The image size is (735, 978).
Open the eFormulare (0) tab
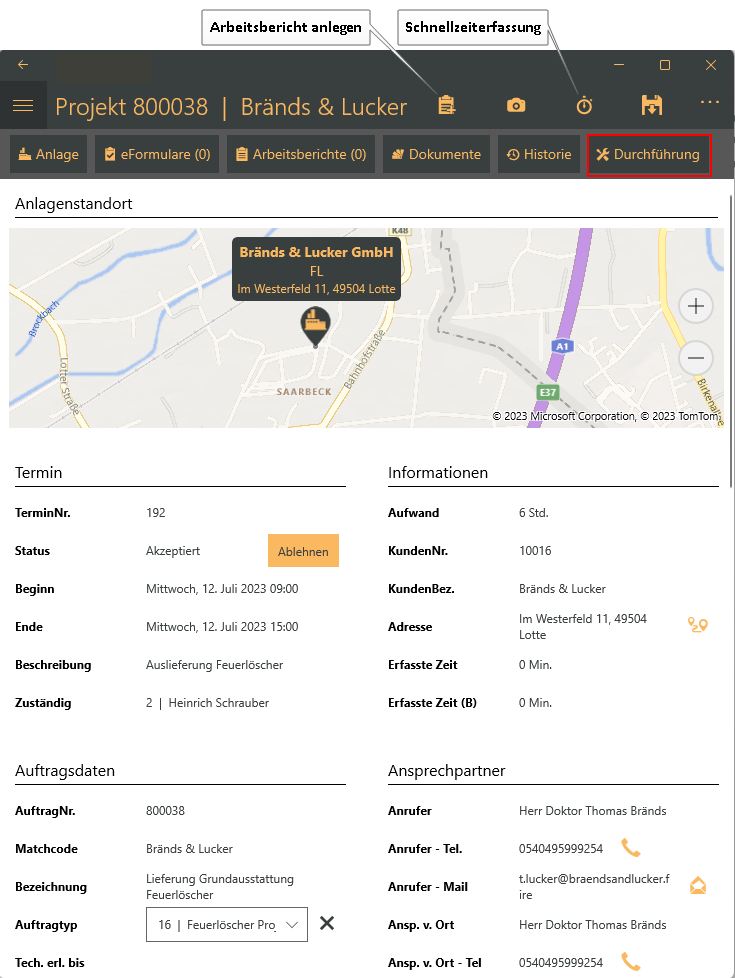(x=157, y=154)
